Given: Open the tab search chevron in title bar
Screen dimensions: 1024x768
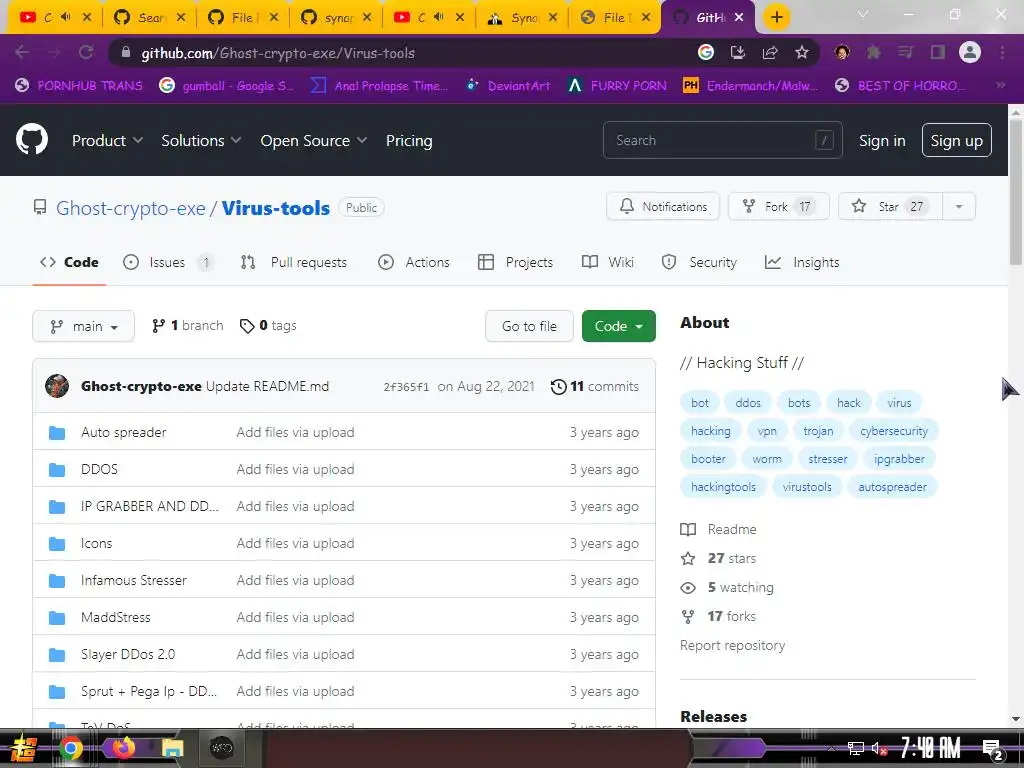Looking at the screenshot, I should [863, 14].
